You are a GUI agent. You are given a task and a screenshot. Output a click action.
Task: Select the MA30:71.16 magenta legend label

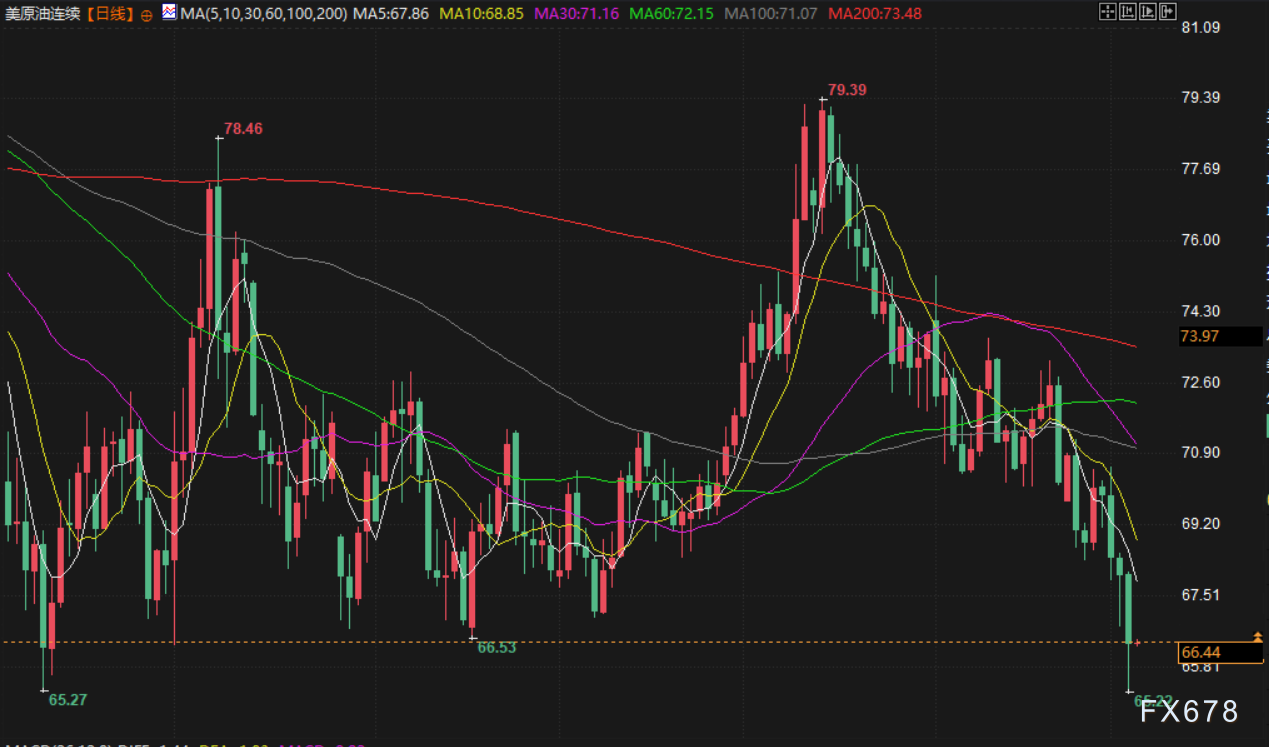[x=578, y=14]
